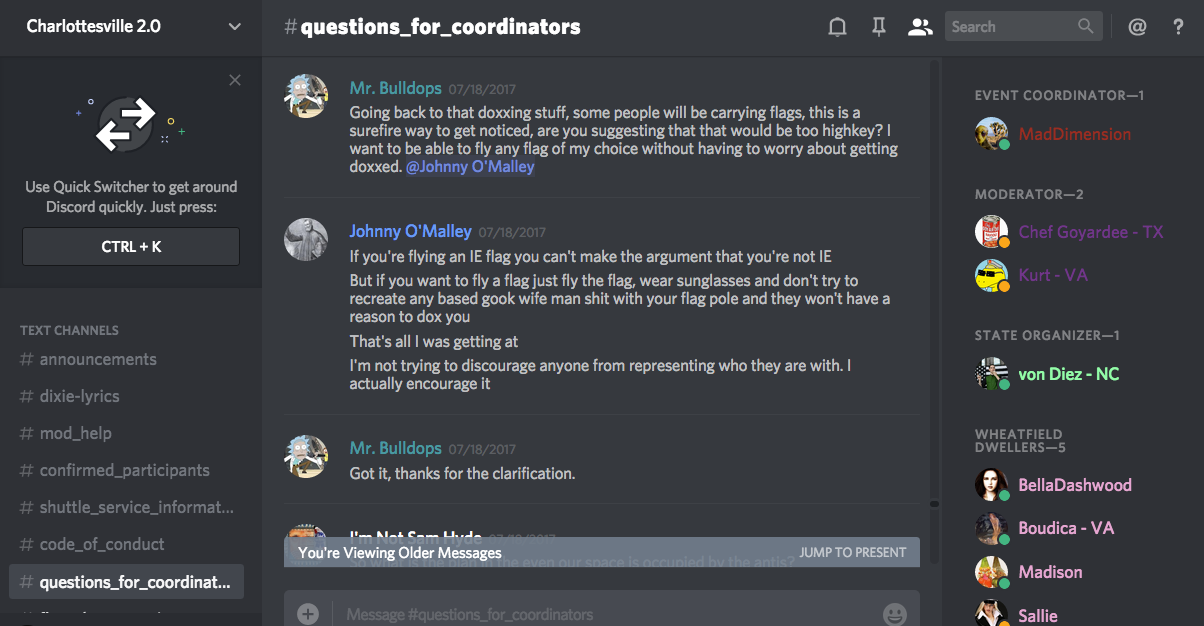The image size is (1204, 626).
Task: Click the chat scrollbar thumb
Action: (934, 504)
